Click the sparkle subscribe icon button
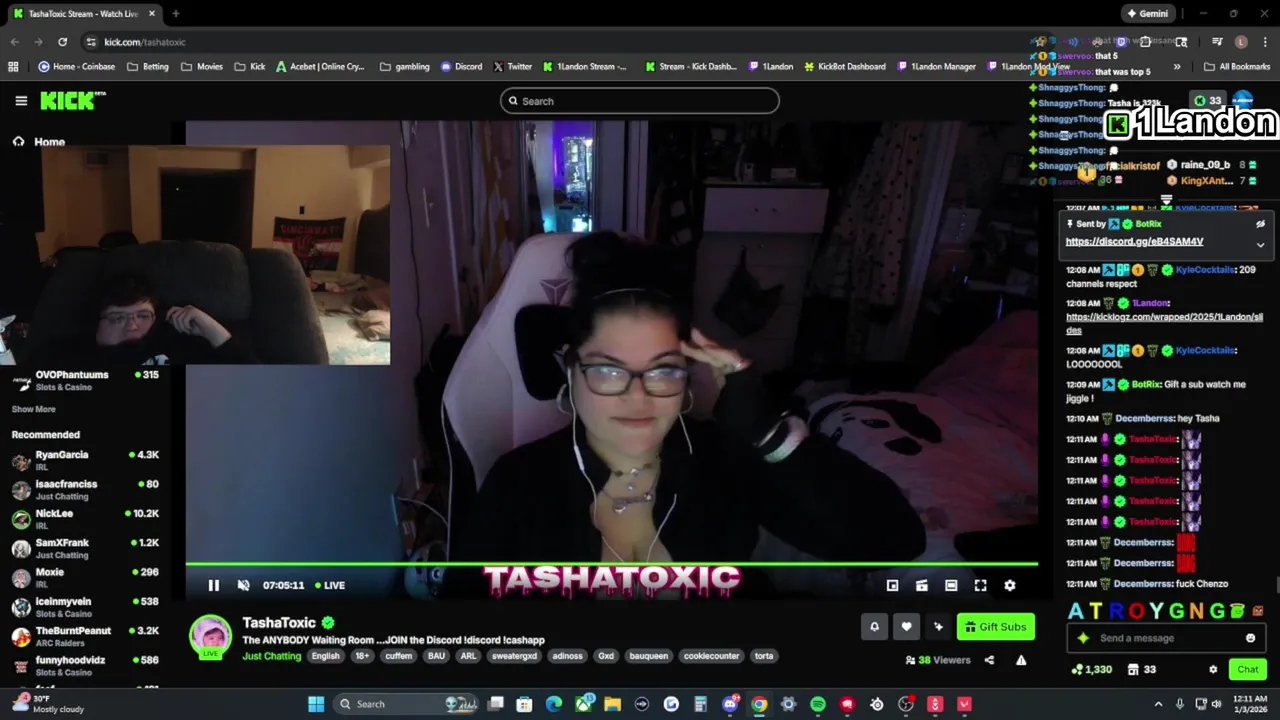The image size is (1280, 720). click(938, 627)
